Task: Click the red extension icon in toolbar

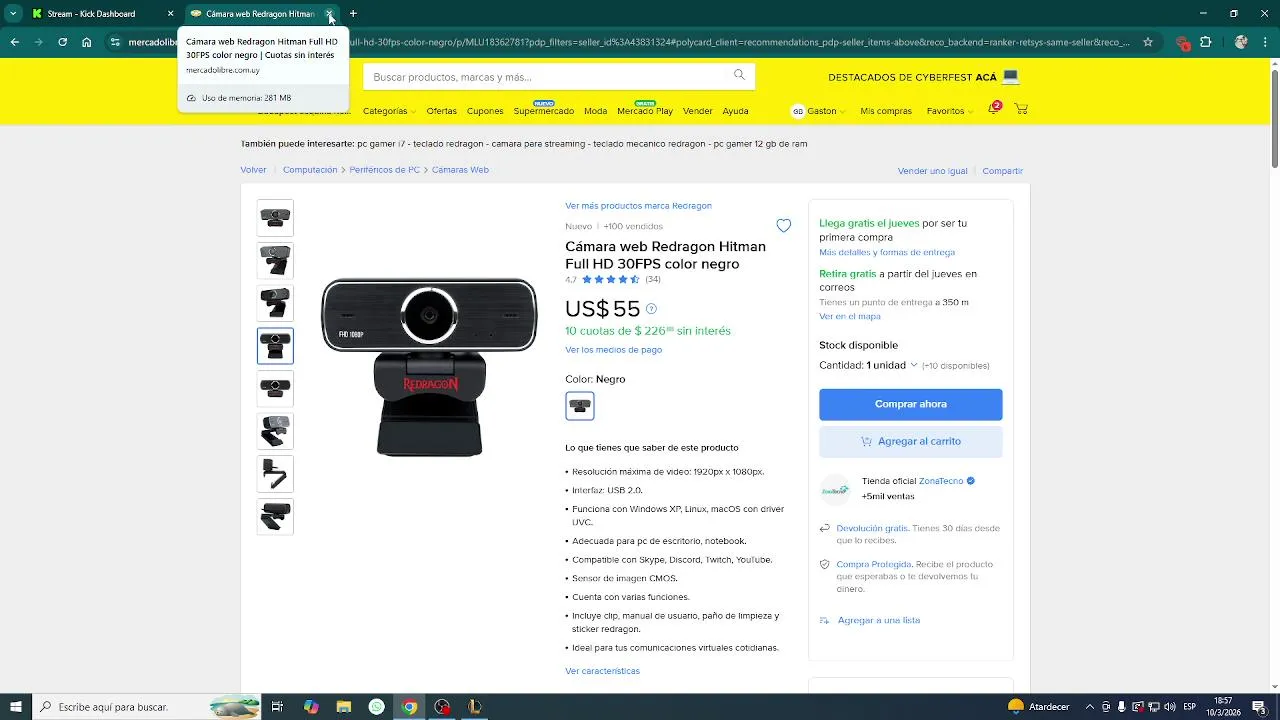Action: coord(1183,42)
